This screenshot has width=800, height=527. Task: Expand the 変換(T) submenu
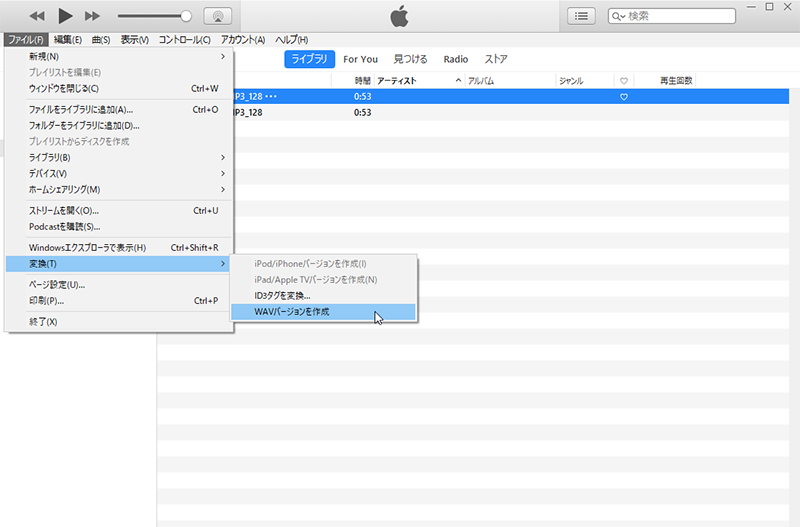click(x=119, y=264)
